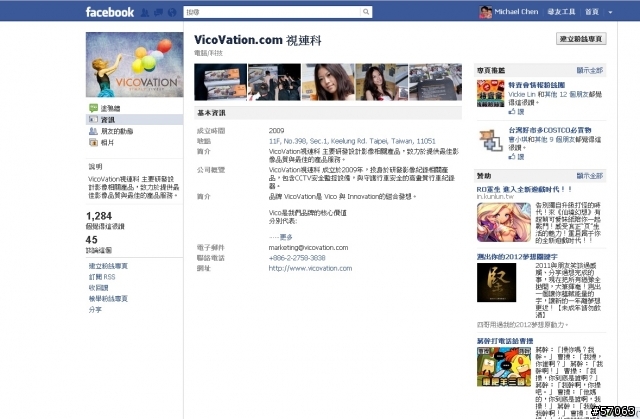
Task: Click RO game ad character image
Action: coord(504,222)
